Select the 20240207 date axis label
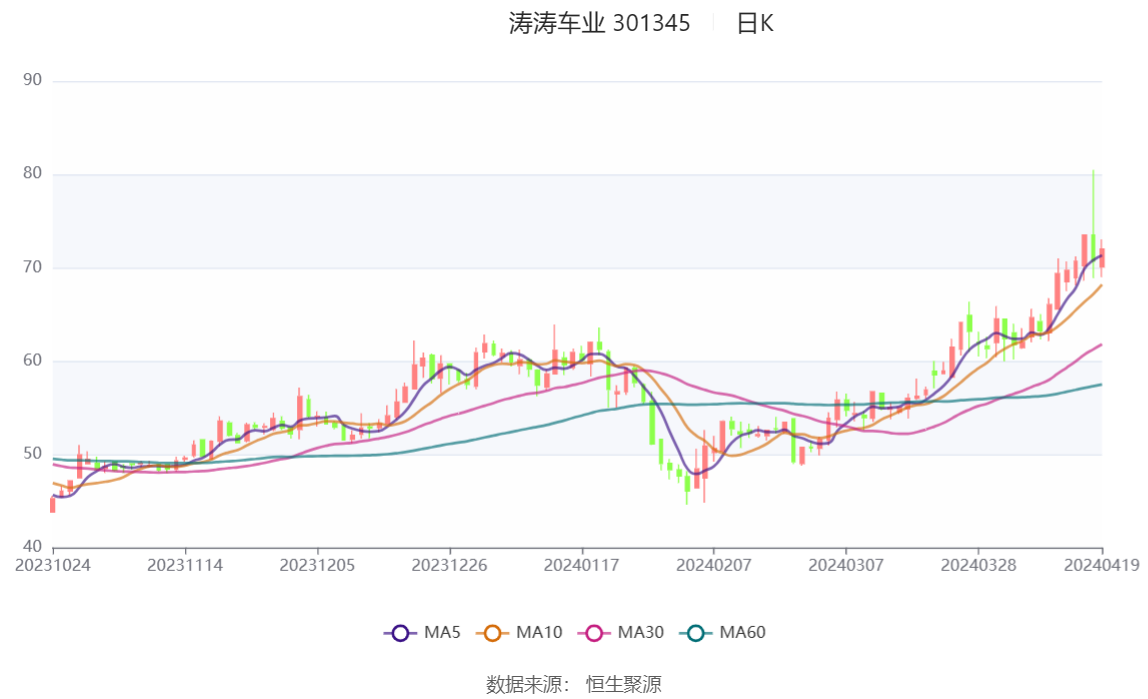1148x699 pixels. coord(714,566)
